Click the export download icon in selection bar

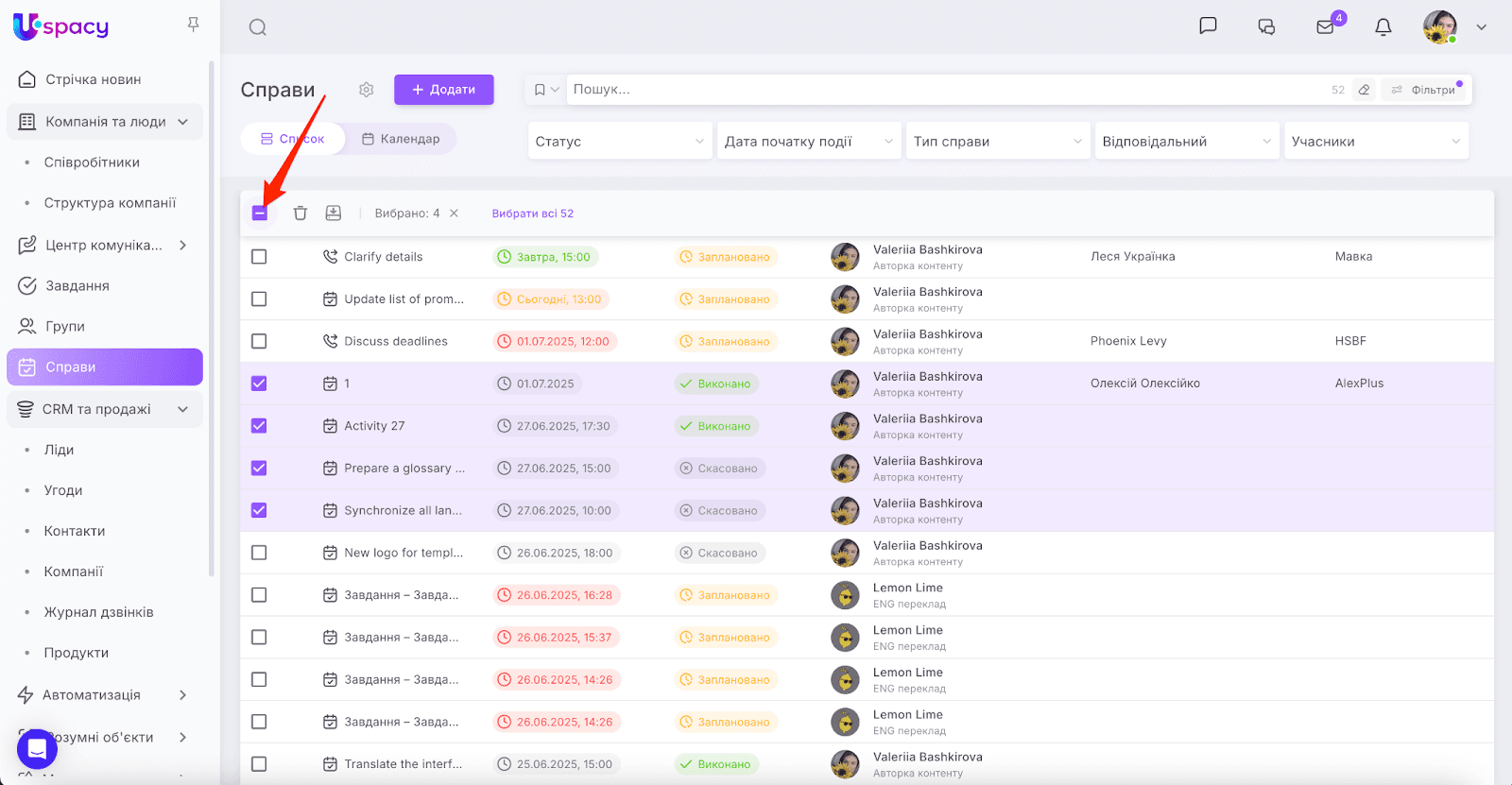tap(334, 213)
